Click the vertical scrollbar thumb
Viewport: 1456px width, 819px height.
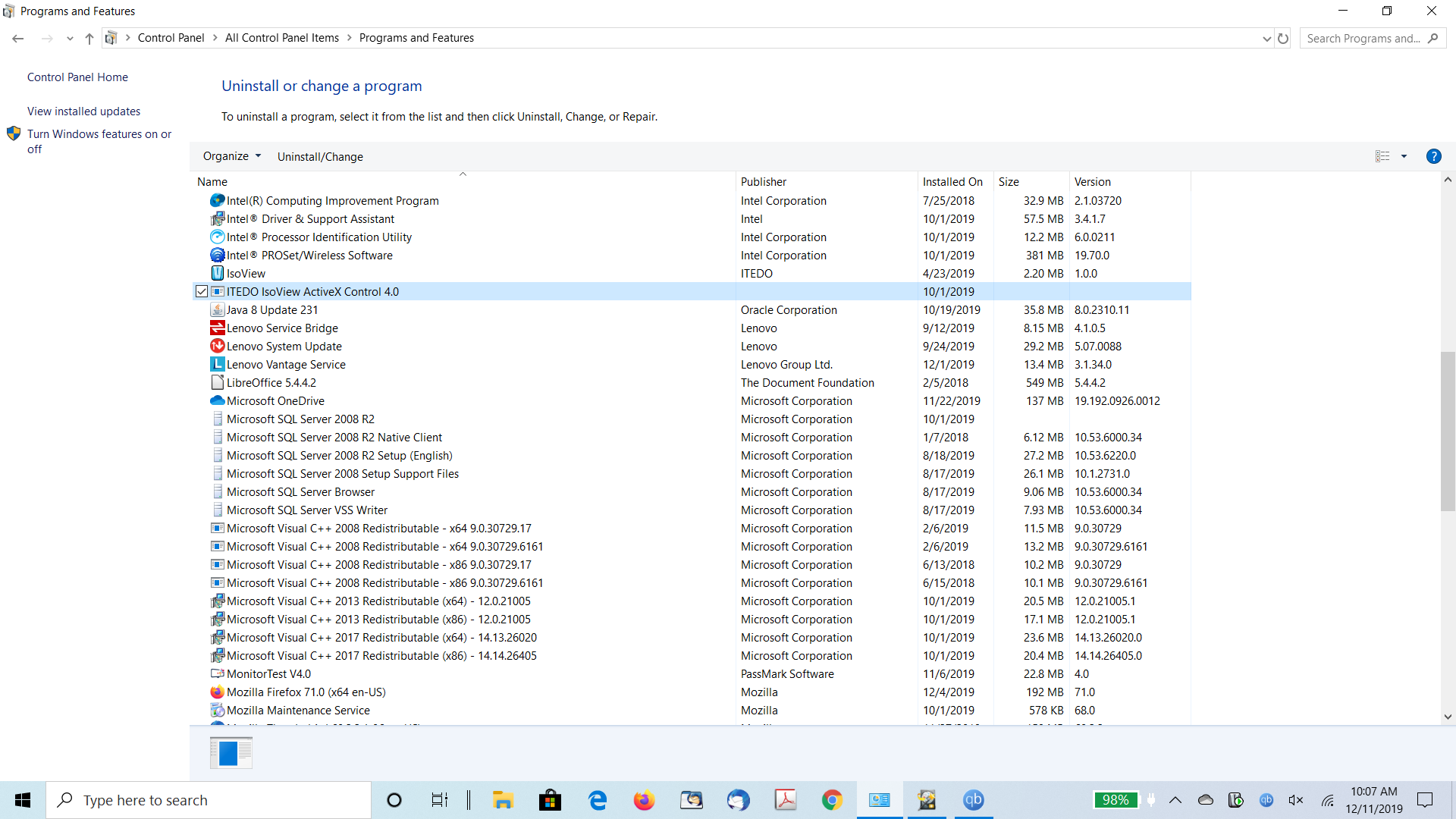coord(1447,432)
